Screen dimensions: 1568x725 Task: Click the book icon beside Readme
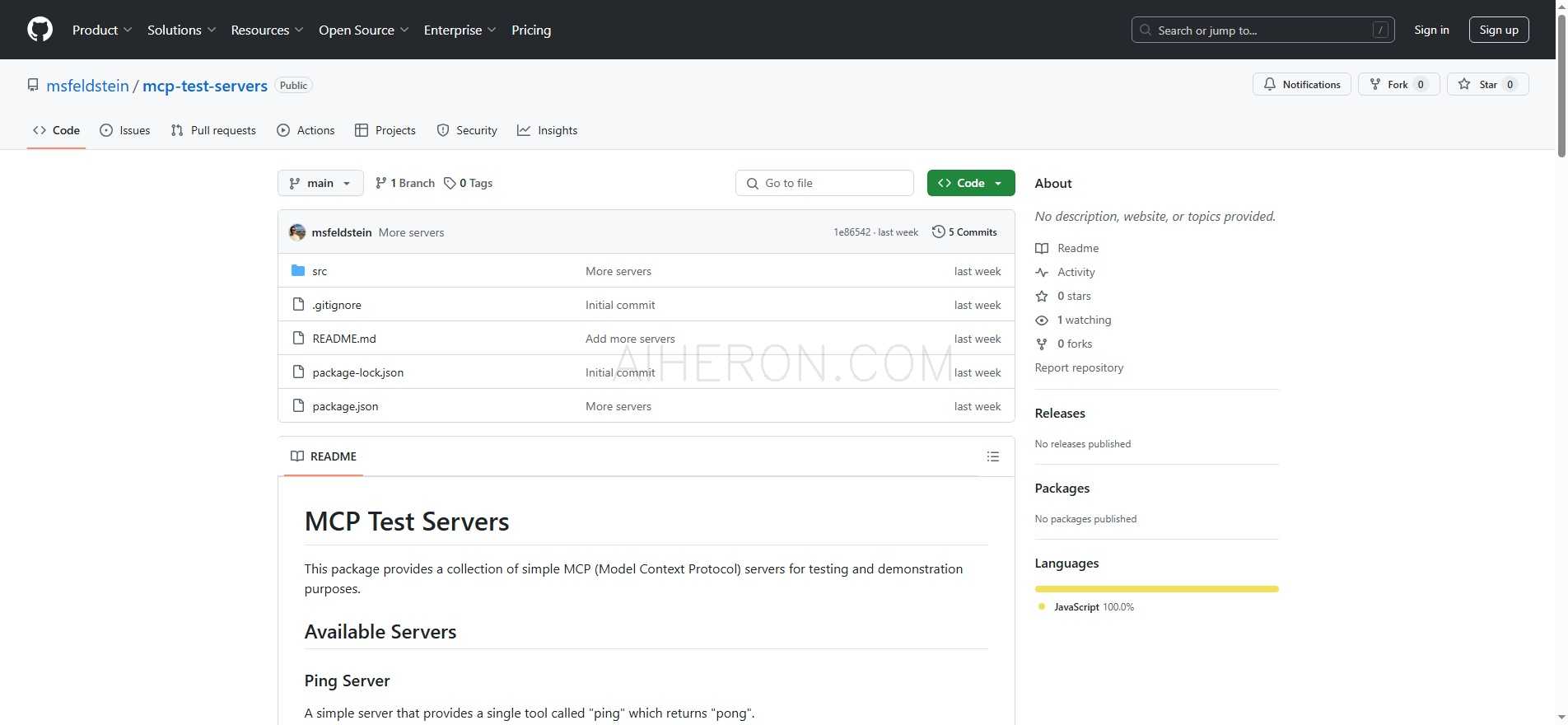point(1042,248)
